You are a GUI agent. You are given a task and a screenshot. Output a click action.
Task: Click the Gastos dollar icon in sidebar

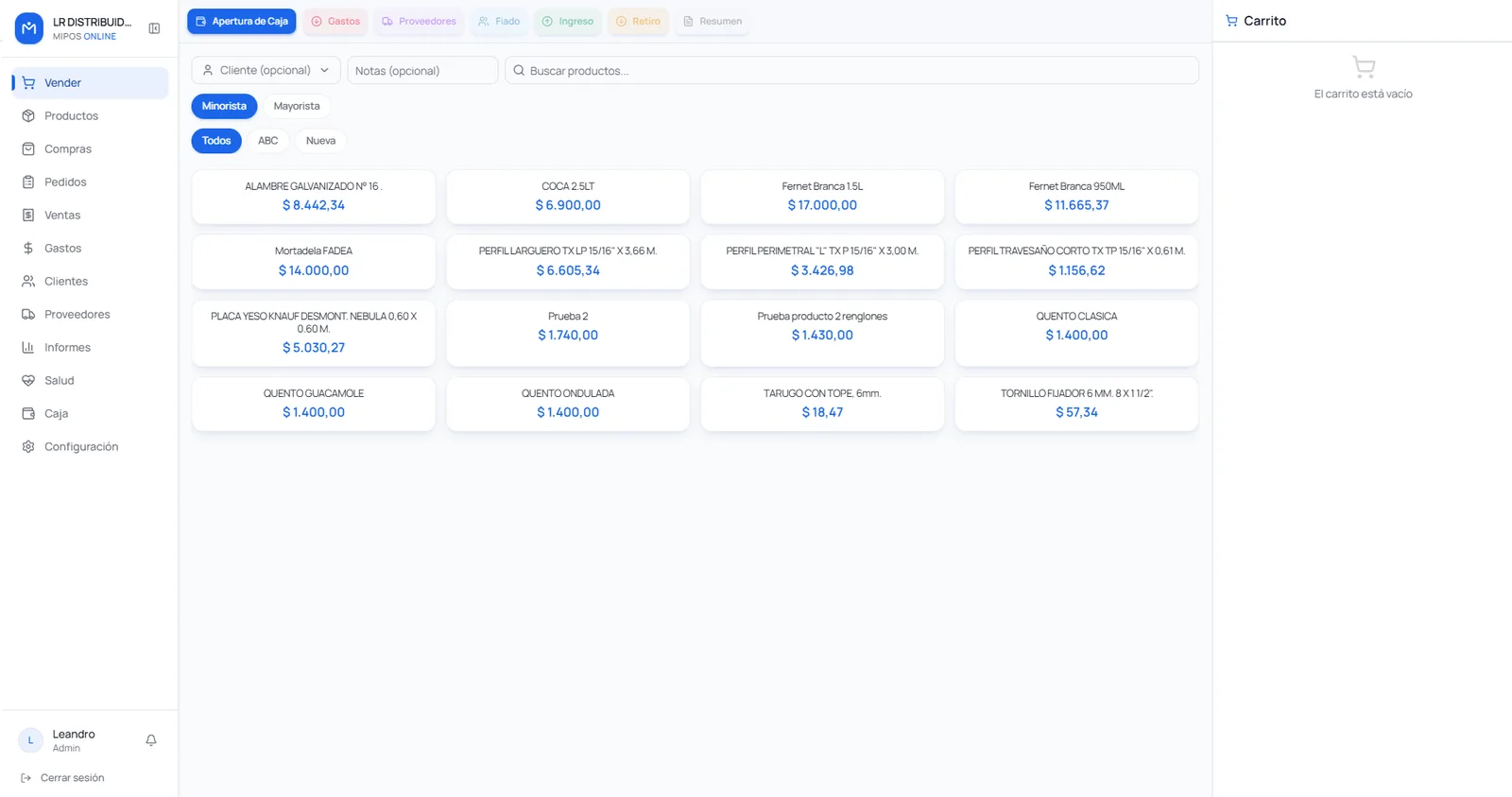[28, 249]
